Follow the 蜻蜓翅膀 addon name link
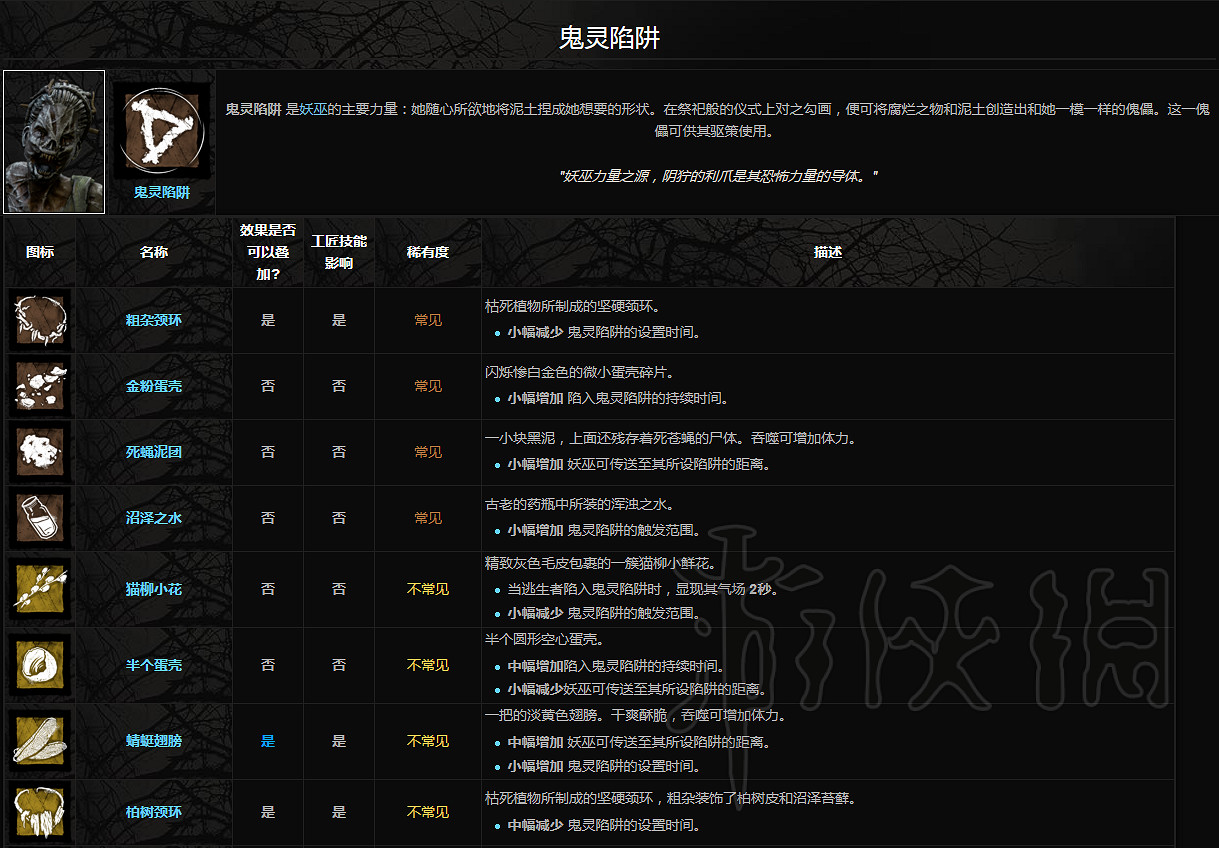 (152, 741)
